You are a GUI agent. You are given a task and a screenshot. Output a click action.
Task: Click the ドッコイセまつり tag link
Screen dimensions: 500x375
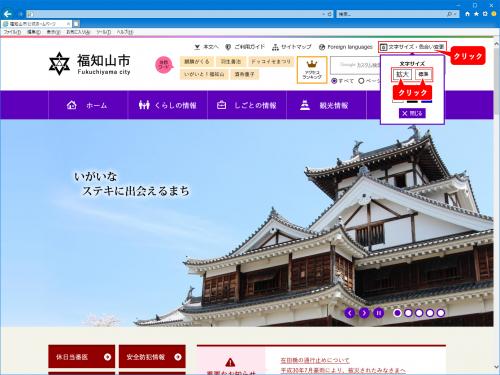click(x=271, y=61)
